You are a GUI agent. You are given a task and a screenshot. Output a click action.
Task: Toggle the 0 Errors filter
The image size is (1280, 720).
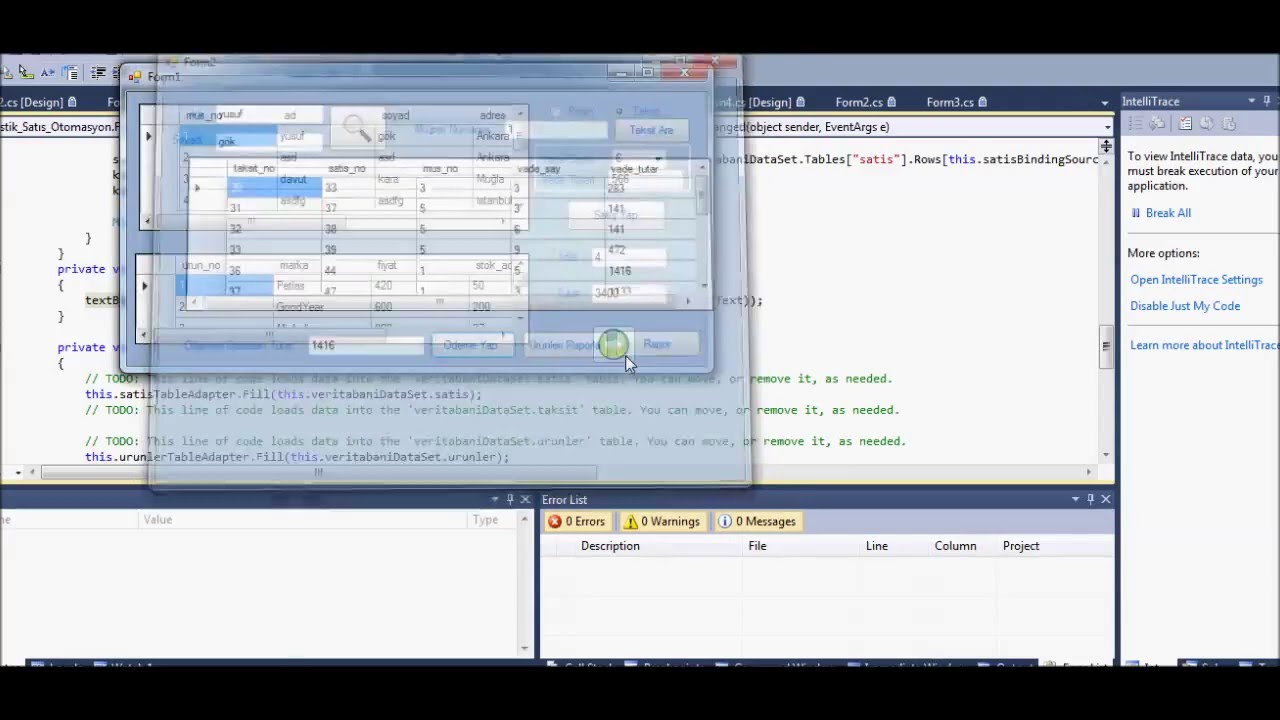tap(576, 521)
